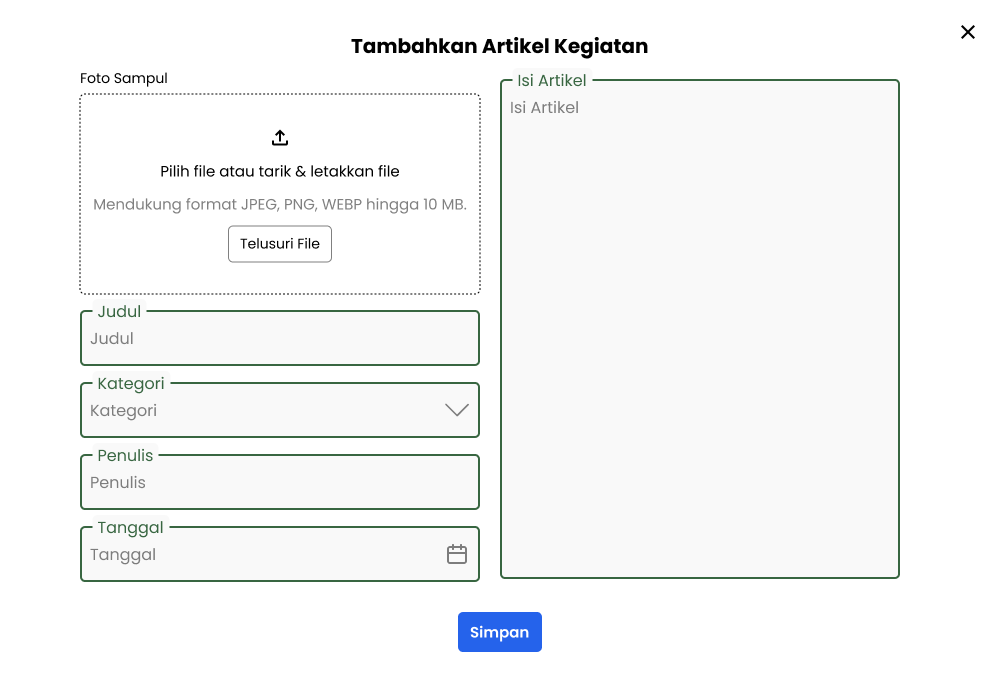
Task: Open the calendar date picker icon
Action: (x=457, y=554)
